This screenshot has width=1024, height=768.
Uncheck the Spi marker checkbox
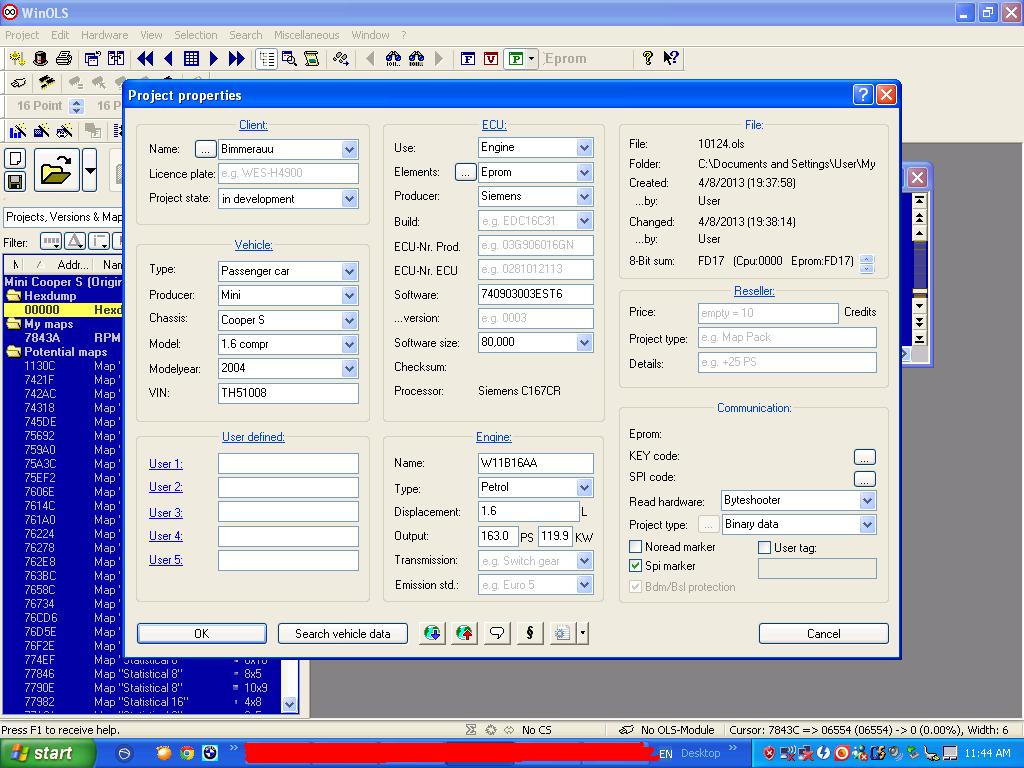tap(635, 566)
